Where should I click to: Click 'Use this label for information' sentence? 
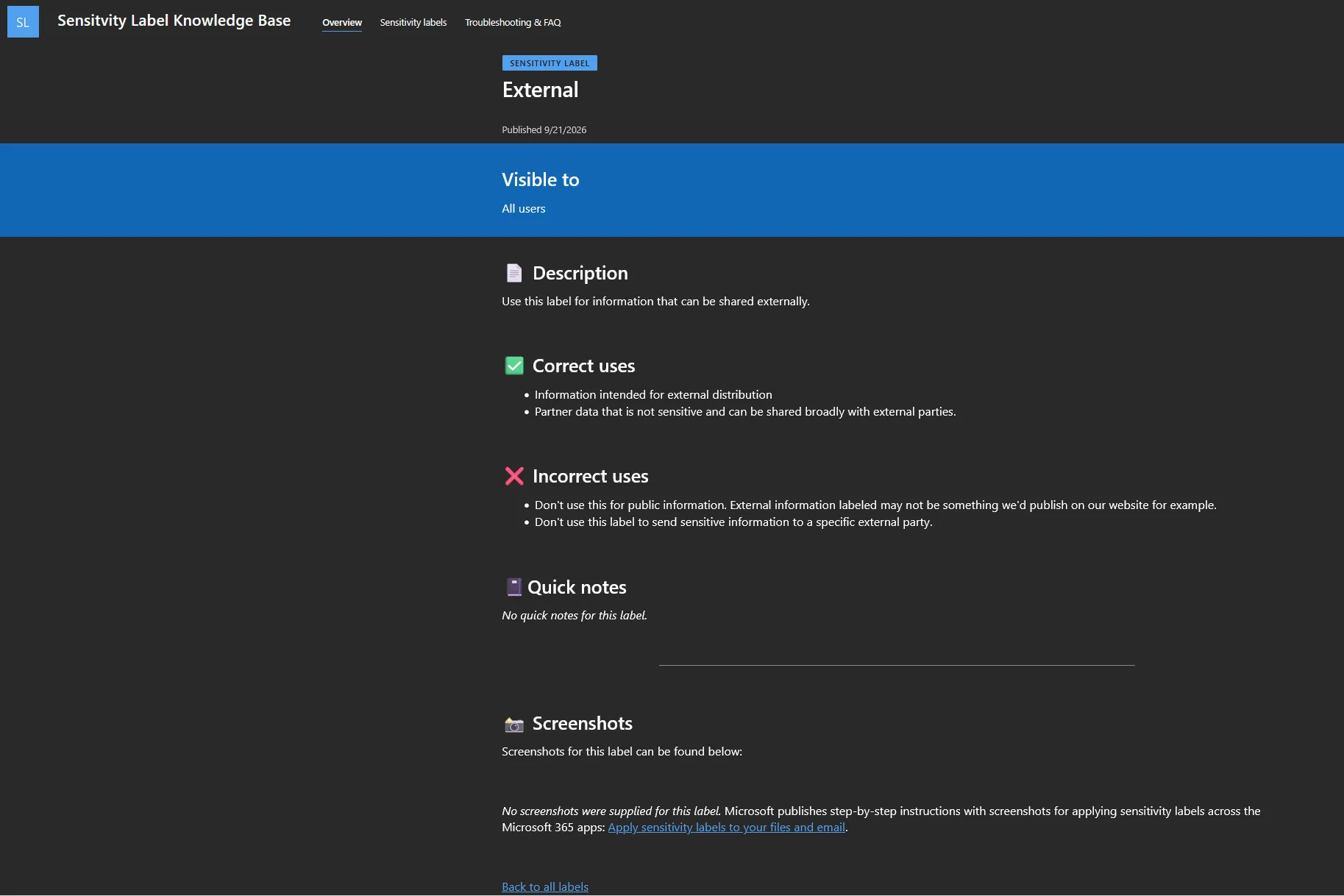[655, 302]
